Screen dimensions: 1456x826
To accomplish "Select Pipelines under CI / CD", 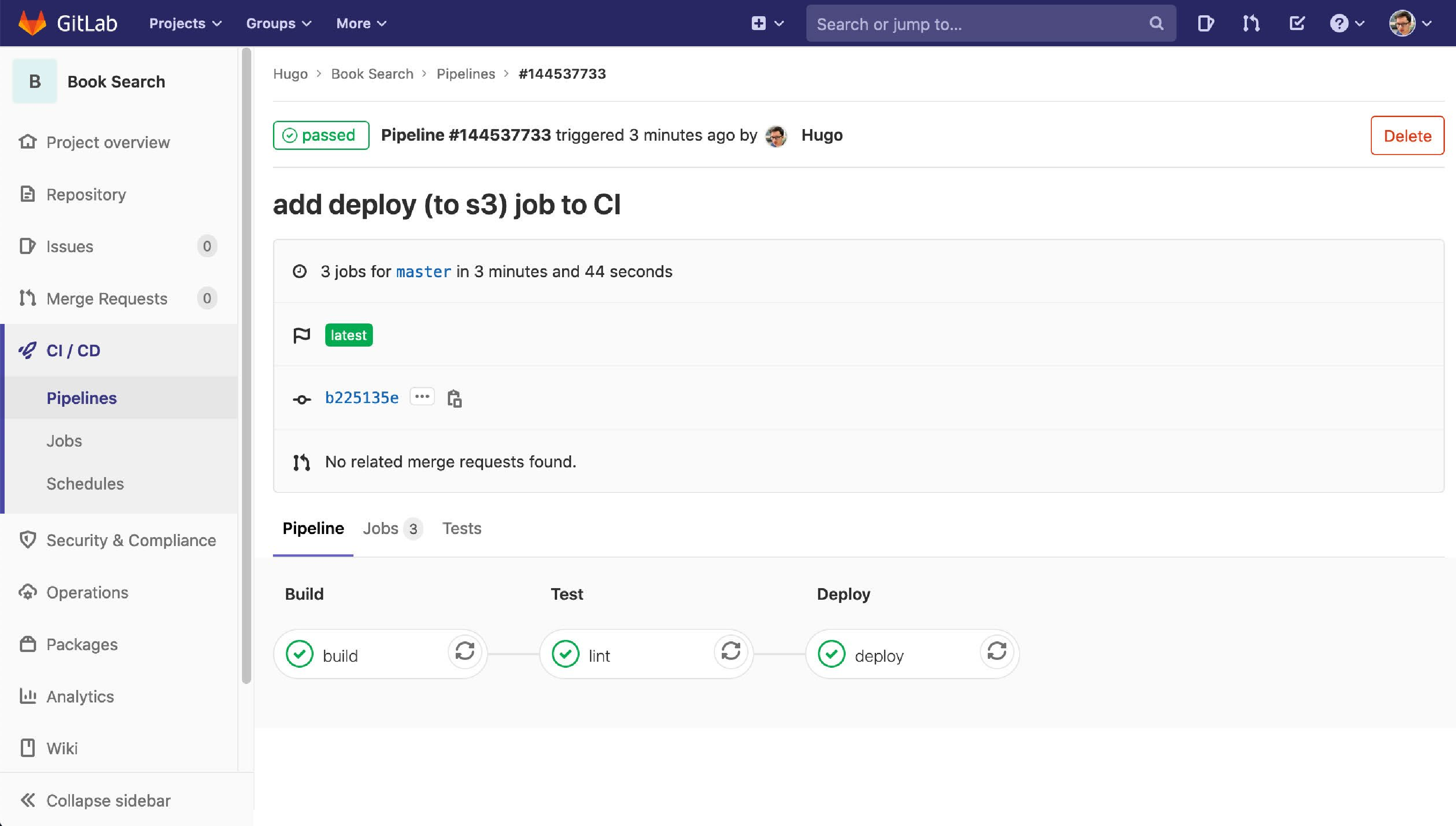I will pyautogui.click(x=82, y=397).
